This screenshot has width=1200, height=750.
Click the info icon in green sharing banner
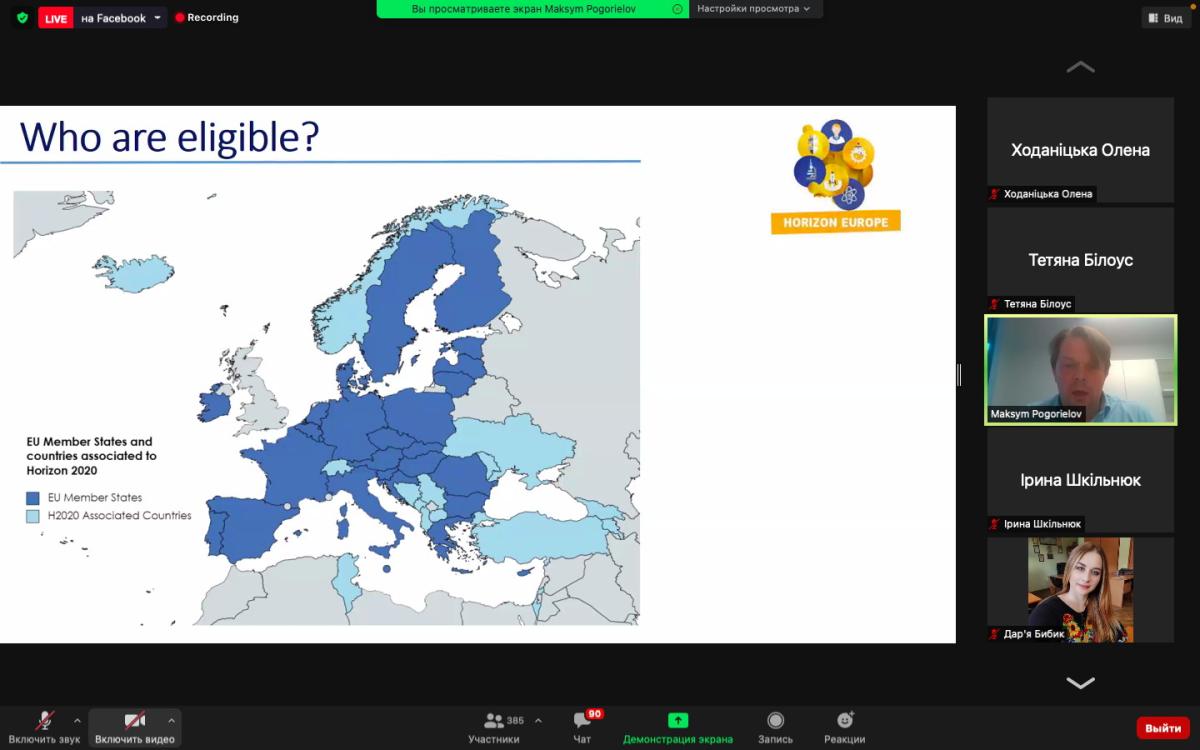pyautogui.click(x=678, y=9)
